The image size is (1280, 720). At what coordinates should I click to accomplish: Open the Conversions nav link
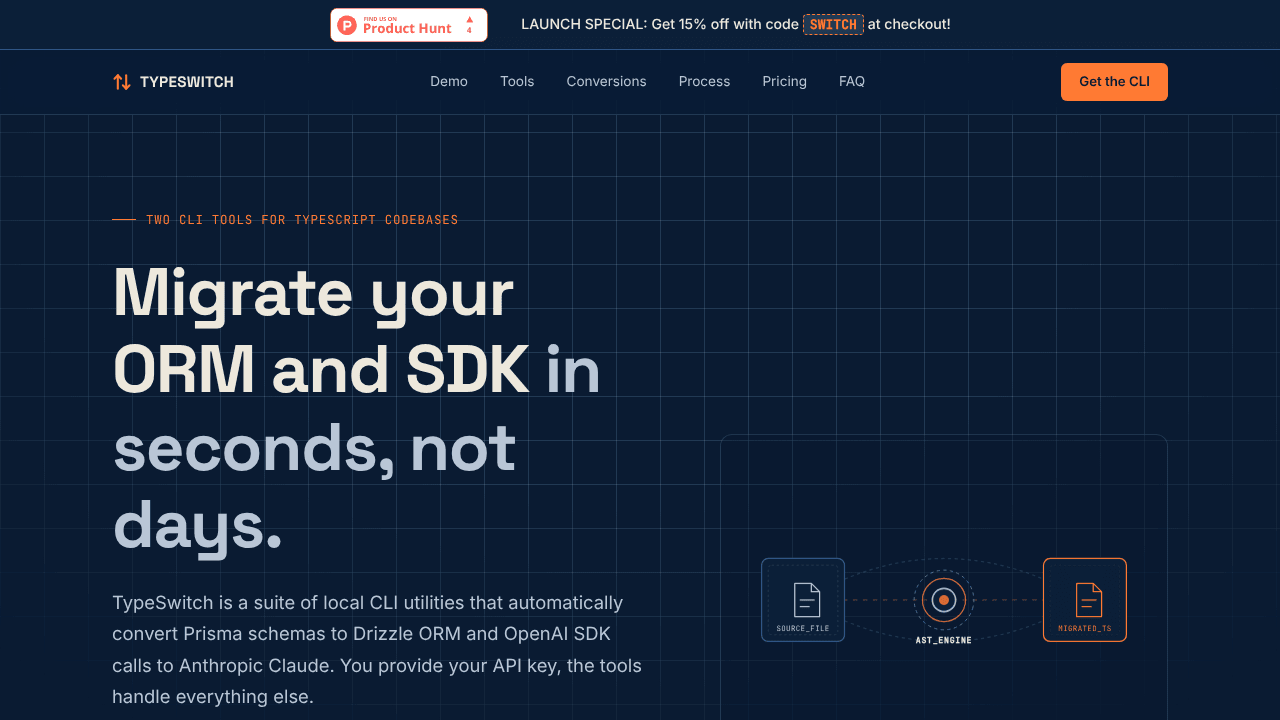pyautogui.click(x=606, y=82)
